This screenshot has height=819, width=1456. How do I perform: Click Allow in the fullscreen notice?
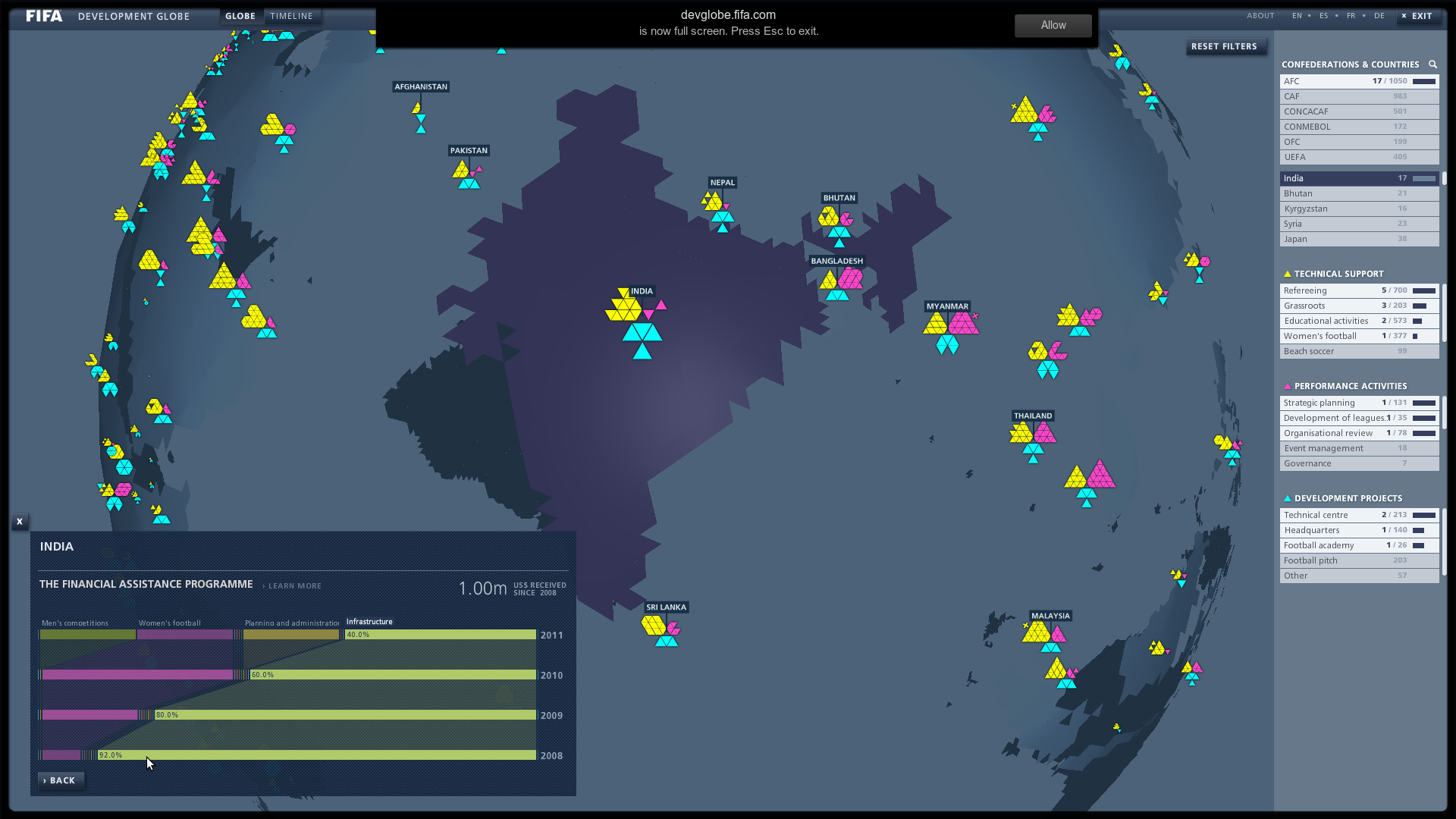pos(1053,25)
